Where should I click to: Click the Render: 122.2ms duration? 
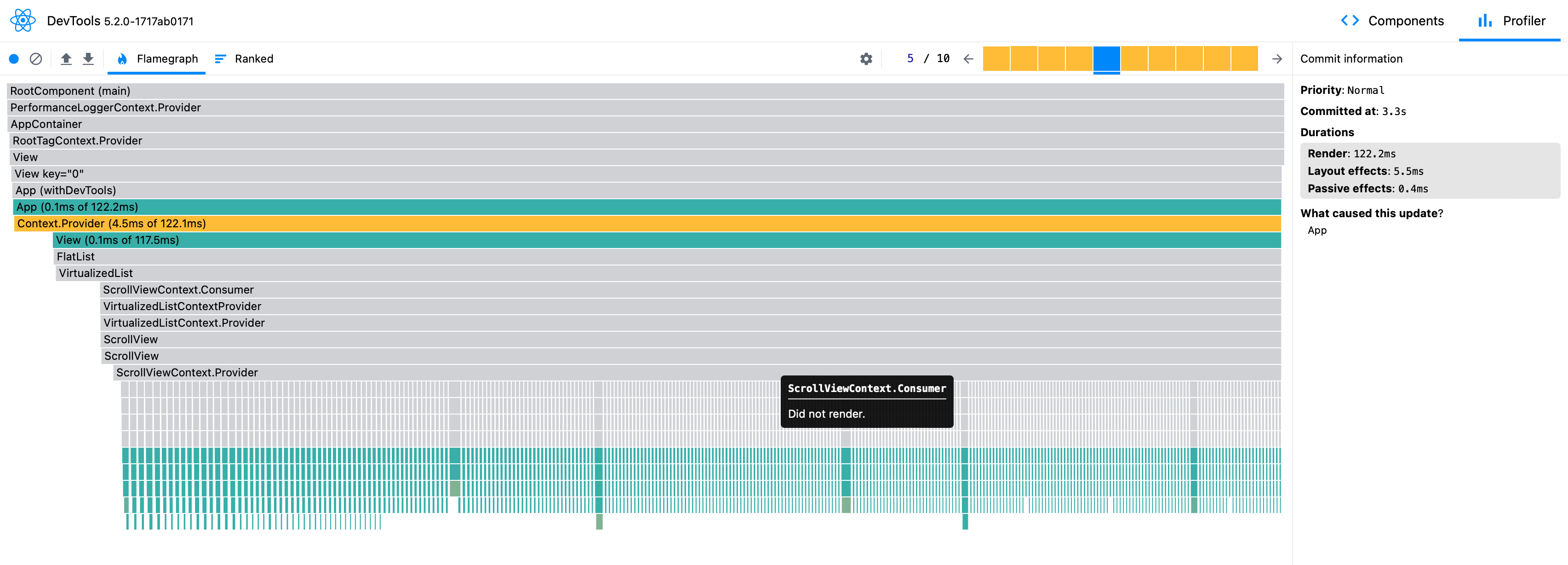coord(1351,154)
